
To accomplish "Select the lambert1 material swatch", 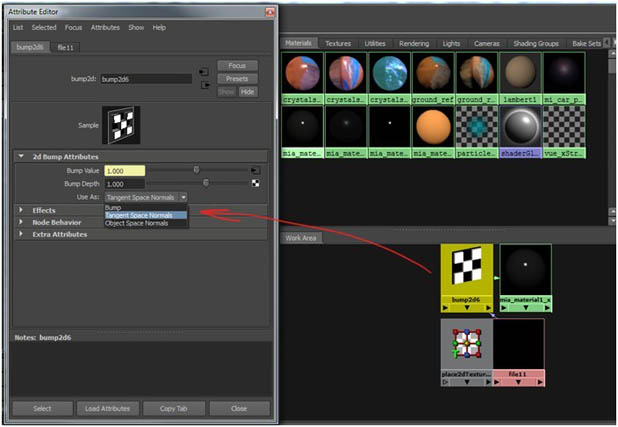I will coord(520,74).
